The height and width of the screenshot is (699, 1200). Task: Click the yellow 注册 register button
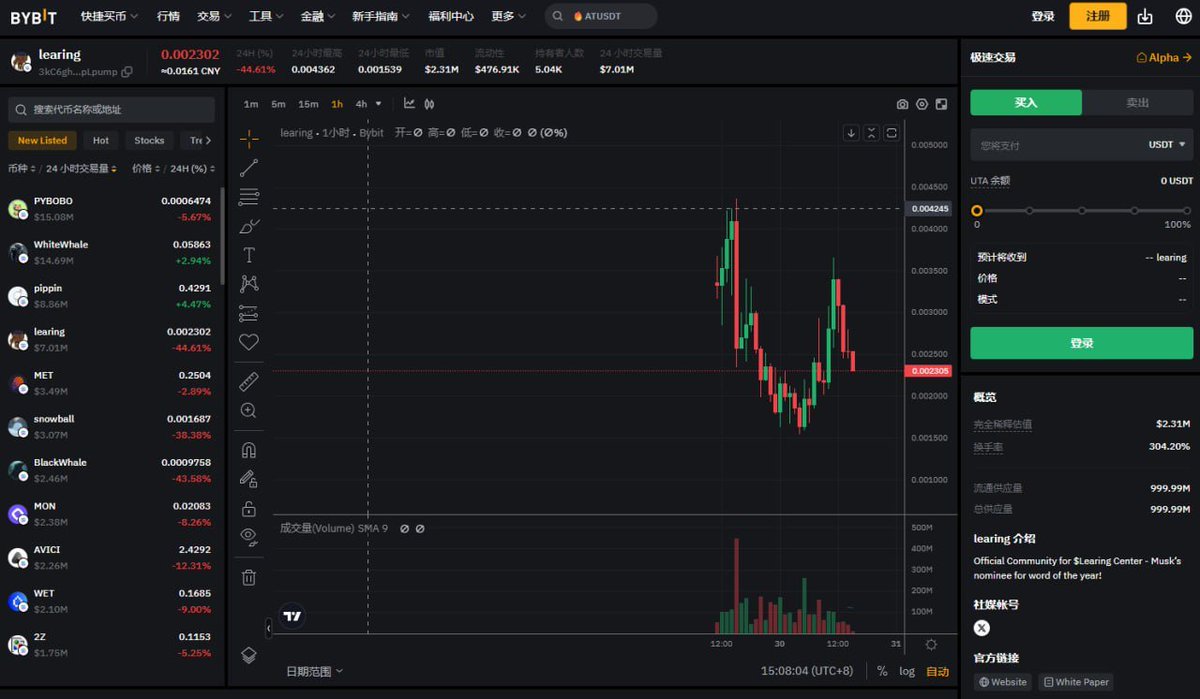pos(1098,16)
